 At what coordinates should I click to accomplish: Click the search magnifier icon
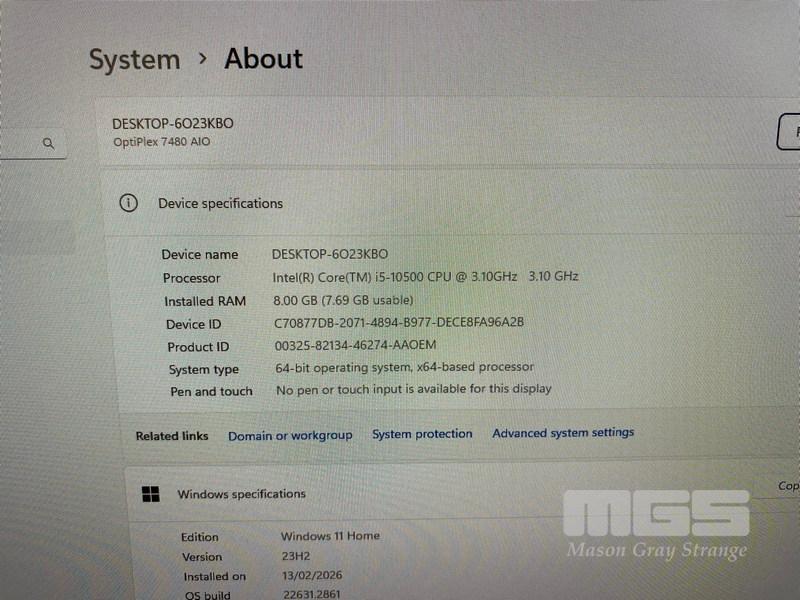[48, 144]
